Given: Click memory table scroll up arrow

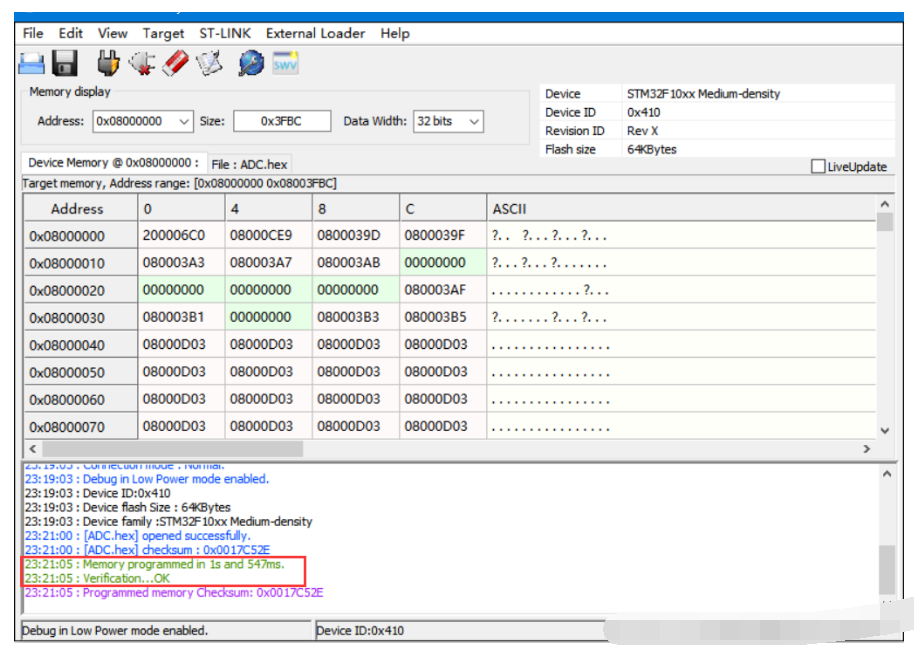Looking at the screenshot, I should 884,204.
